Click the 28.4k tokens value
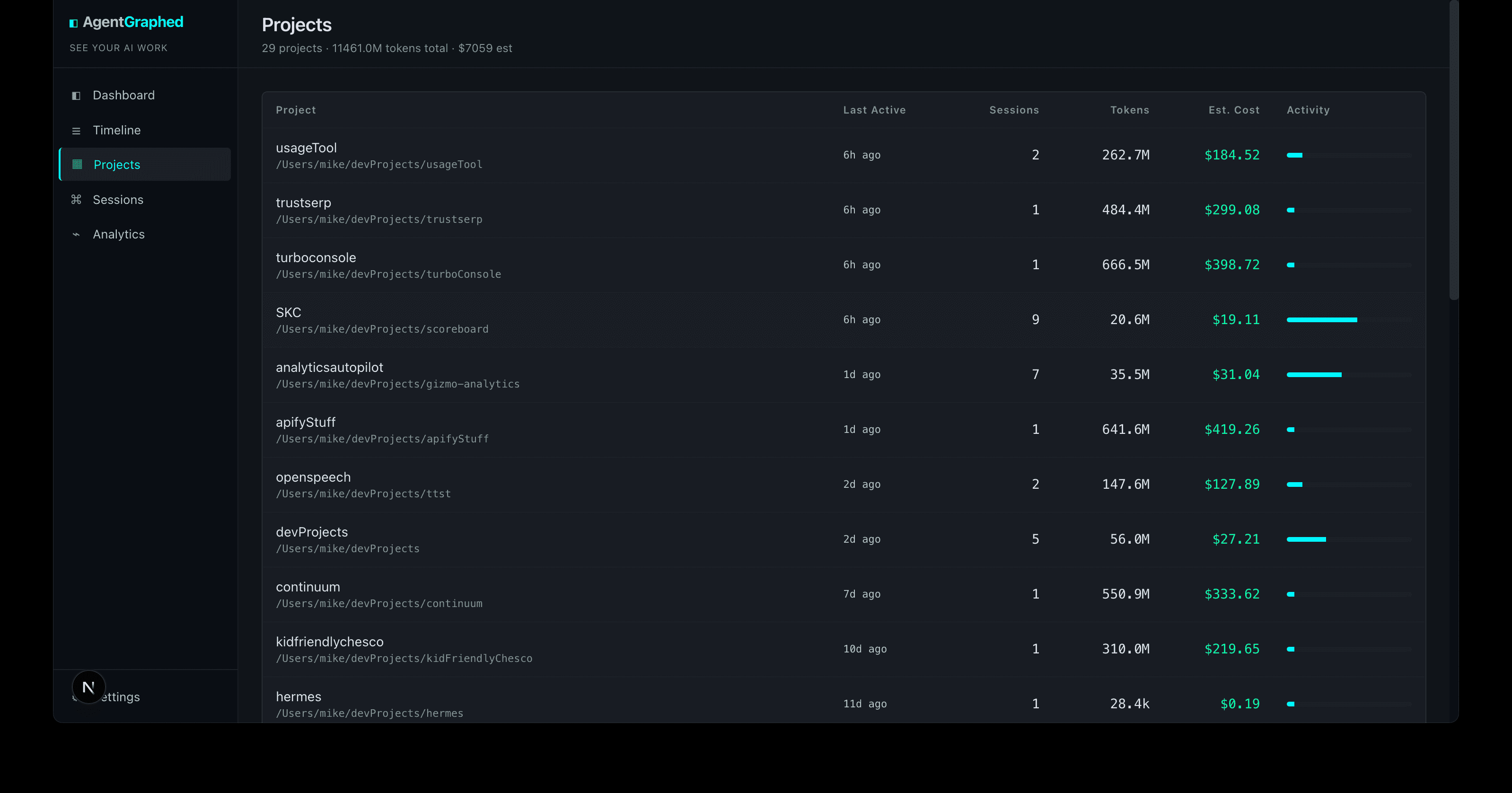Screen dimensions: 1512x793 click(1130, 704)
